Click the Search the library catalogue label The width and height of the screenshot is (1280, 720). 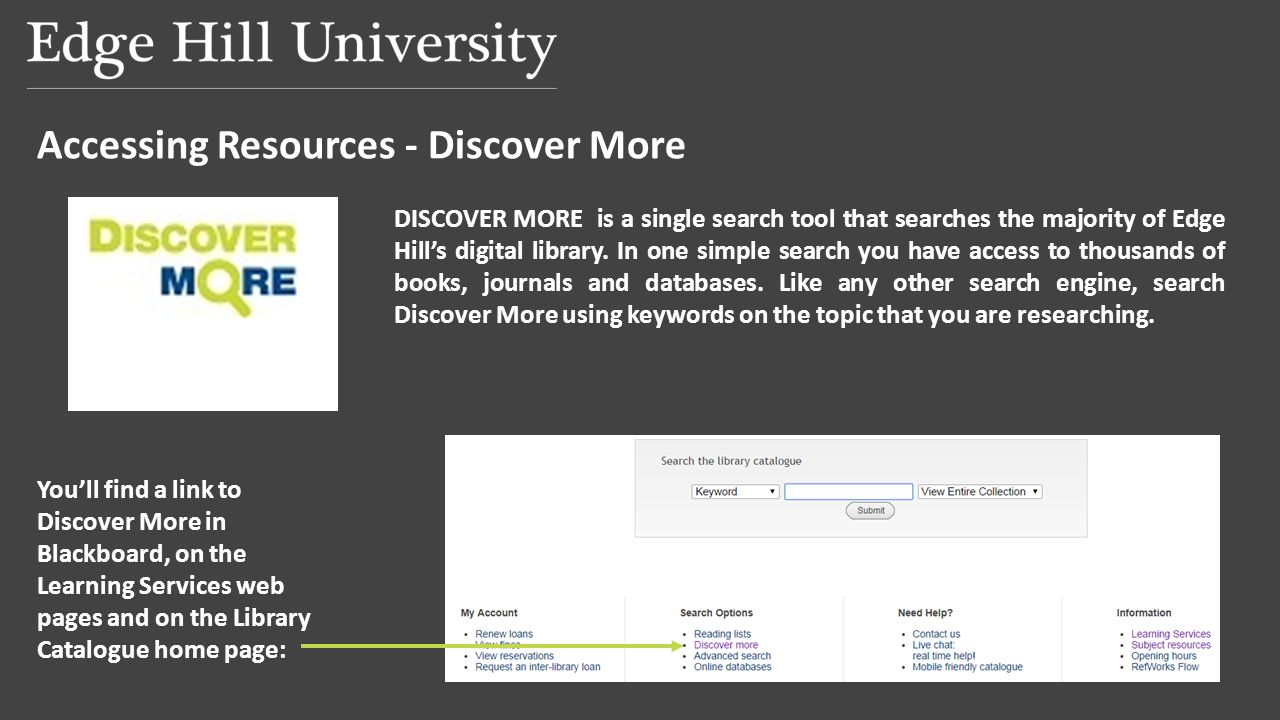coord(731,461)
